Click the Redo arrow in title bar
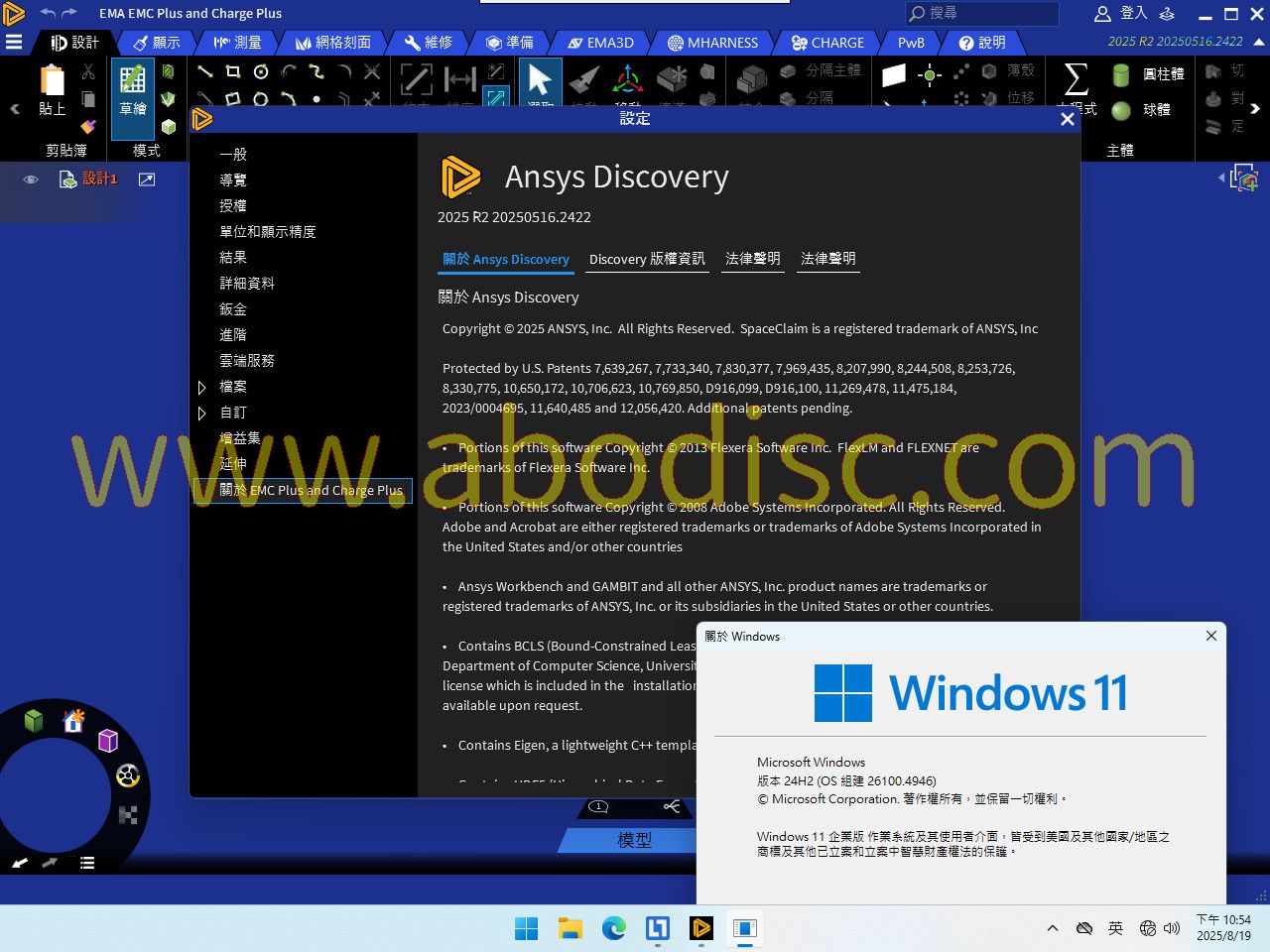 (x=69, y=13)
